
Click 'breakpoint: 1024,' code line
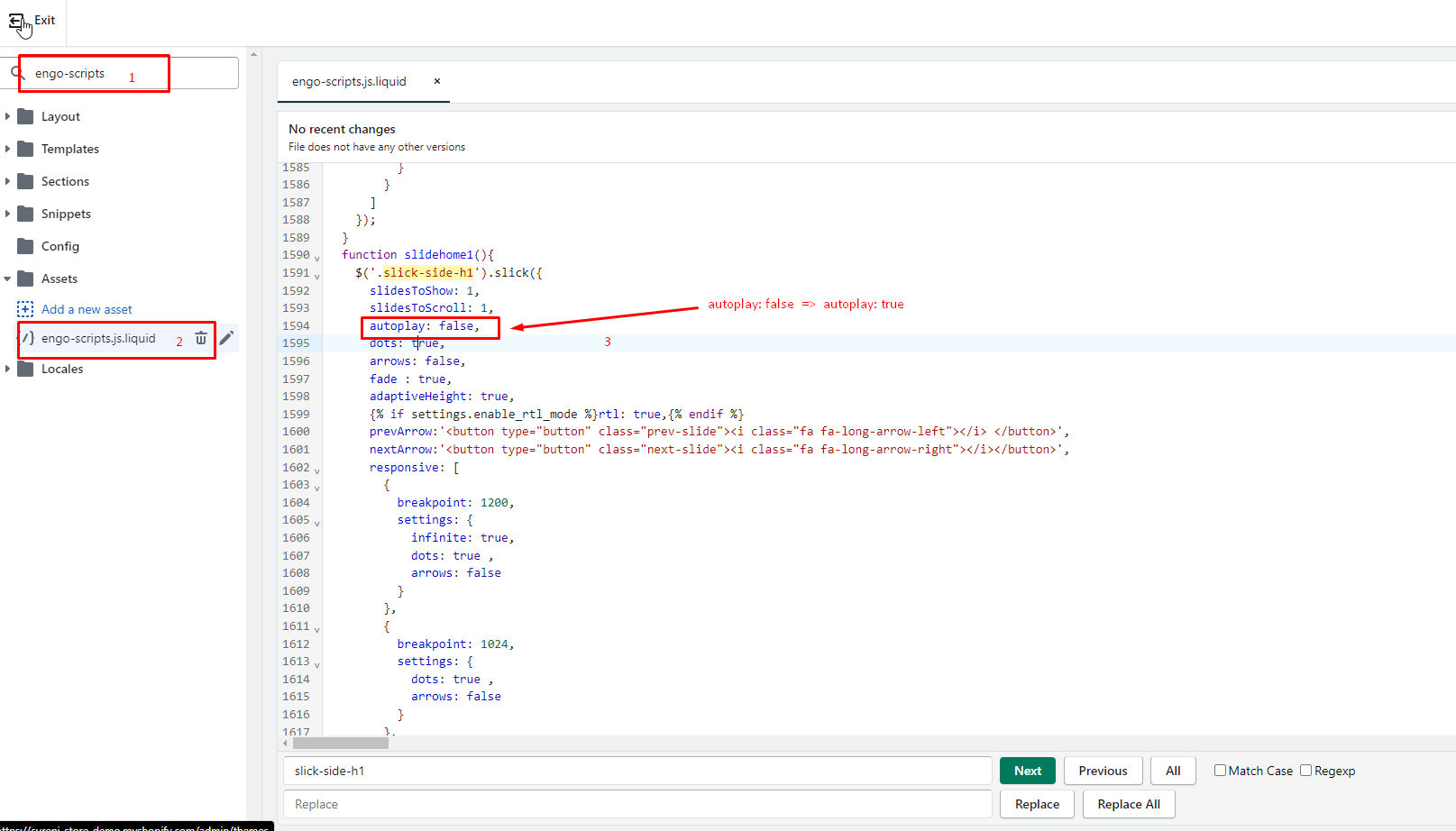pyautogui.click(x=455, y=644)
